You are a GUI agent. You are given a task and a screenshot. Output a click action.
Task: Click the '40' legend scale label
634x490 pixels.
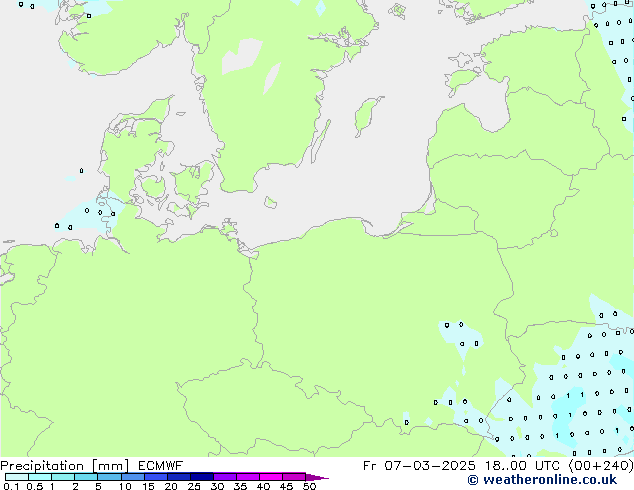click(x=263, y=486)
